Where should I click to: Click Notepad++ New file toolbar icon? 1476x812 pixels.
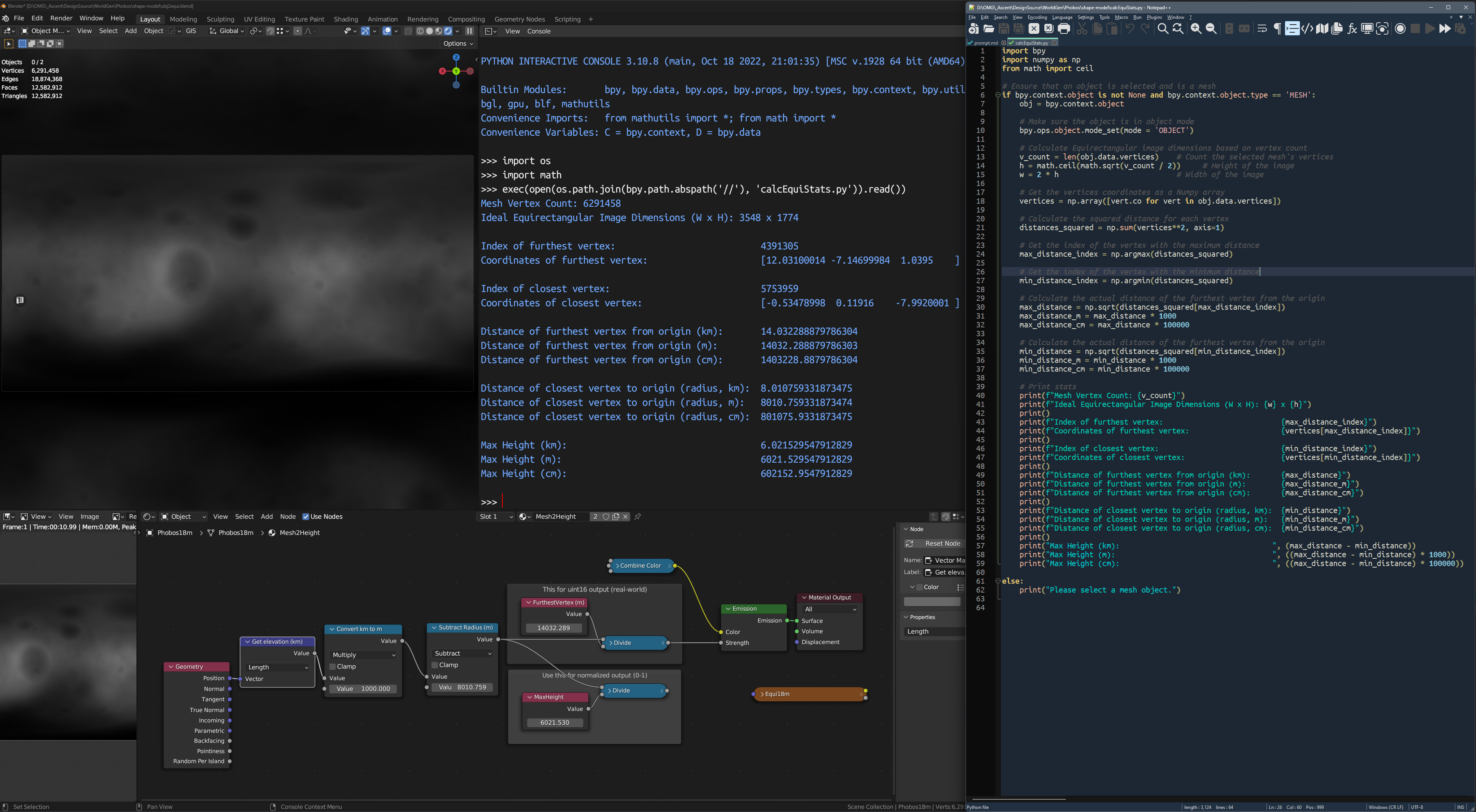point(974,29)
